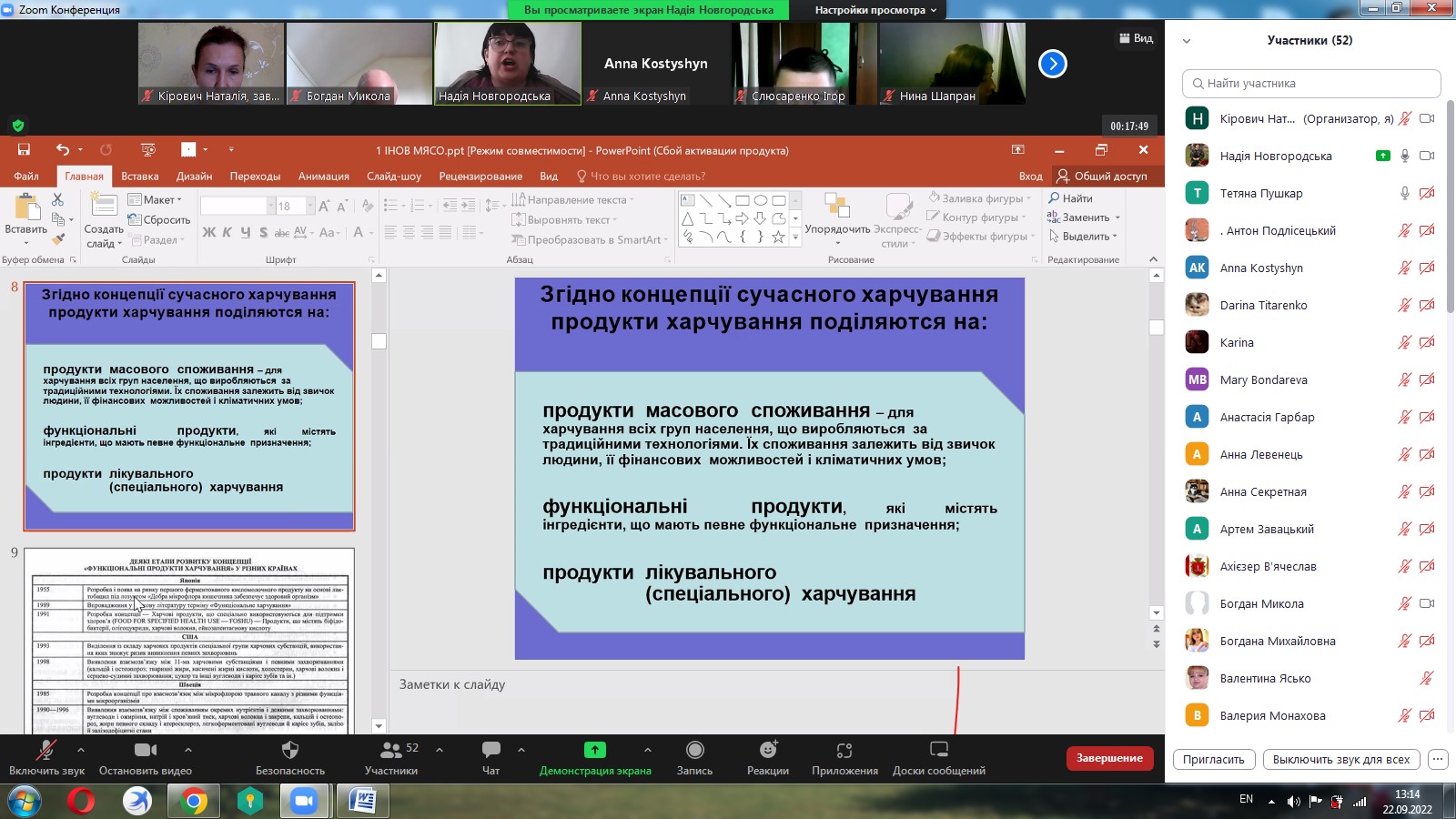The image size is (1456, 819).
Task: Expand the Настройки просмотра dropdown
Action: [x=875, y=10]
